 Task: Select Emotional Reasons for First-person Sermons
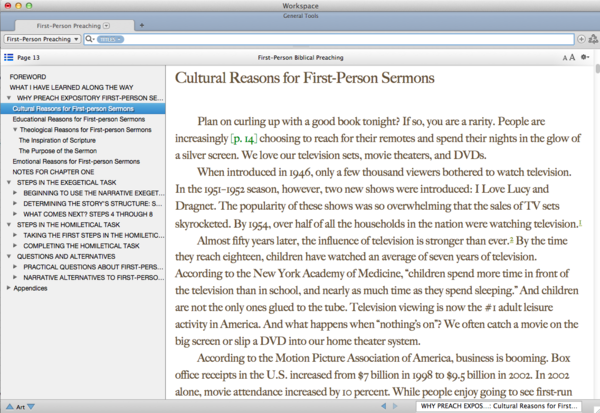(76, 162)
